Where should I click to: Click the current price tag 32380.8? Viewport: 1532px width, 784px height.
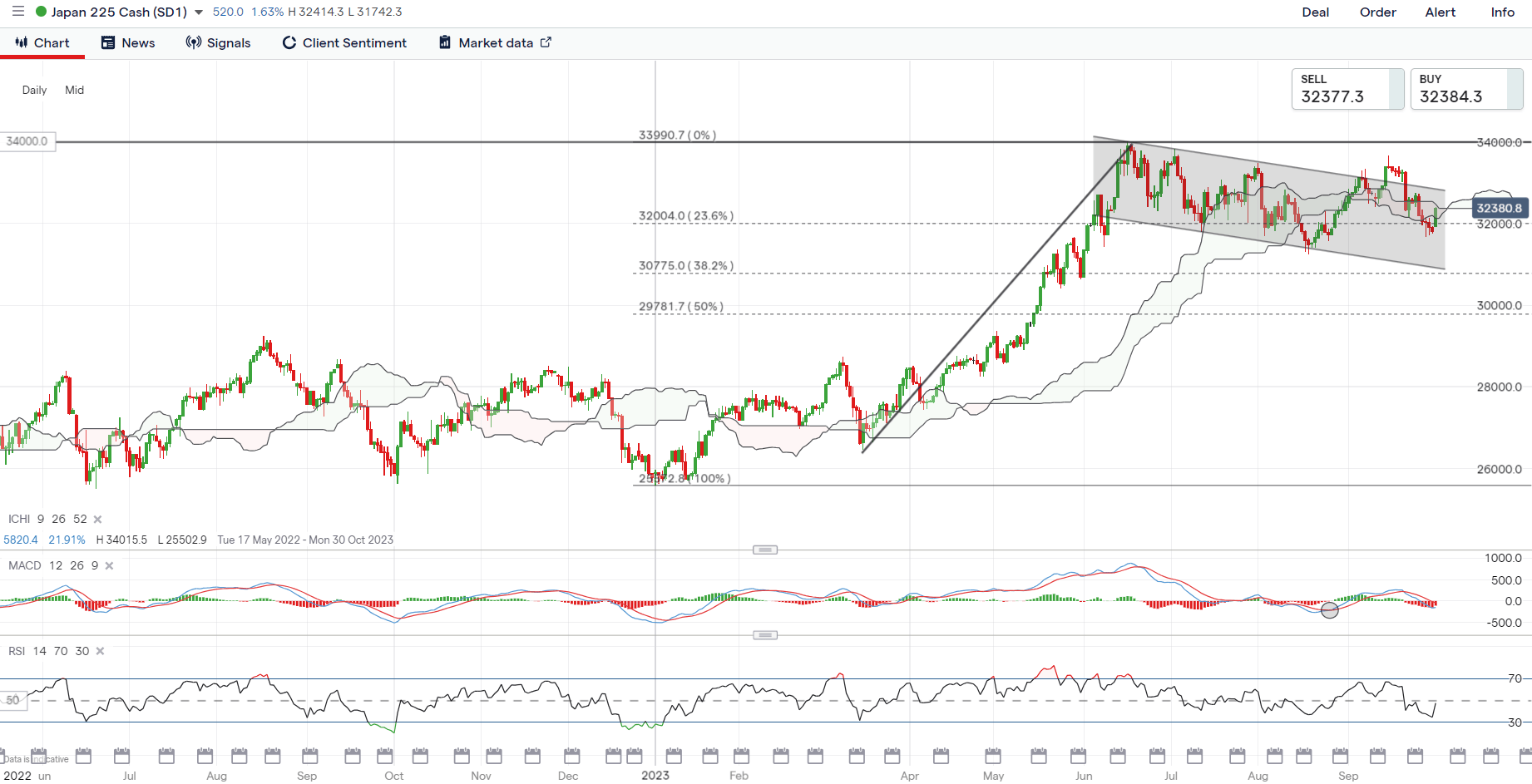pos(1499,208)
